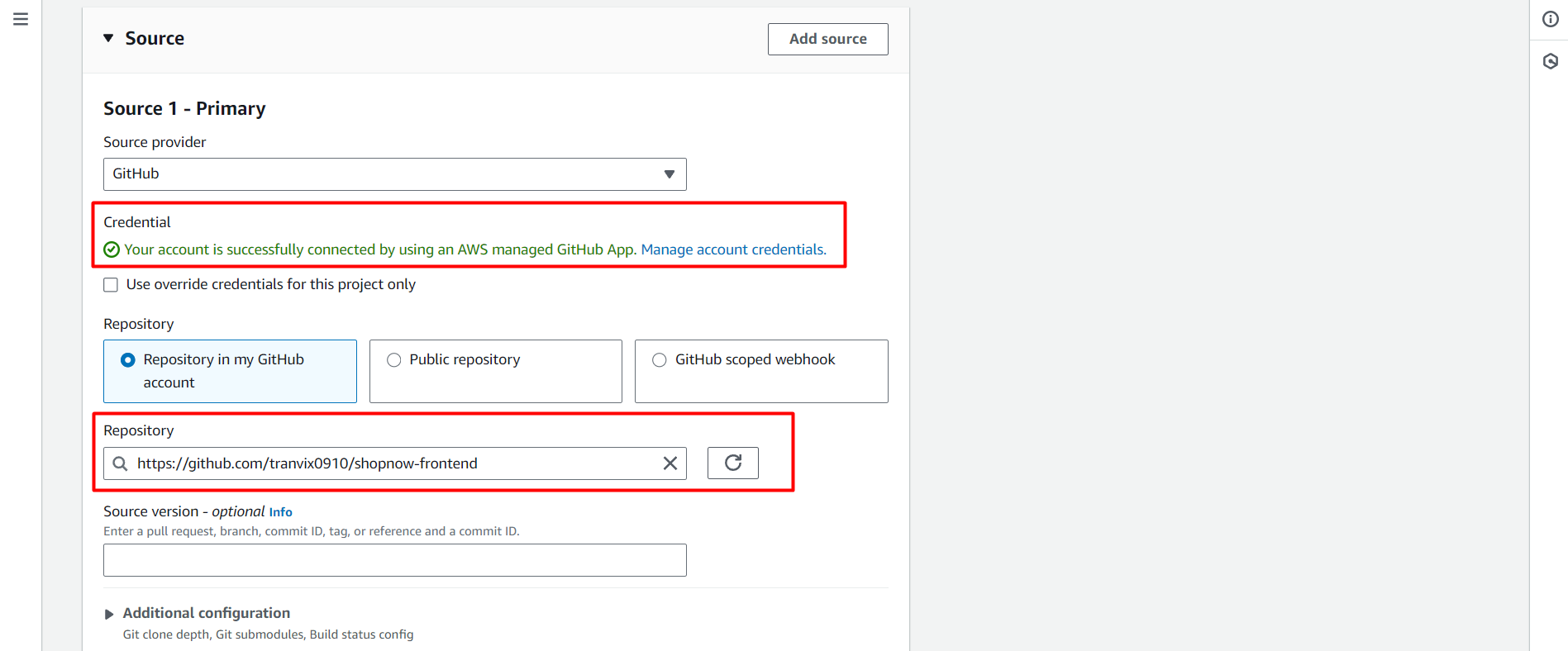Open the GitHub source provider dropdown

click(x=394, y=173)
